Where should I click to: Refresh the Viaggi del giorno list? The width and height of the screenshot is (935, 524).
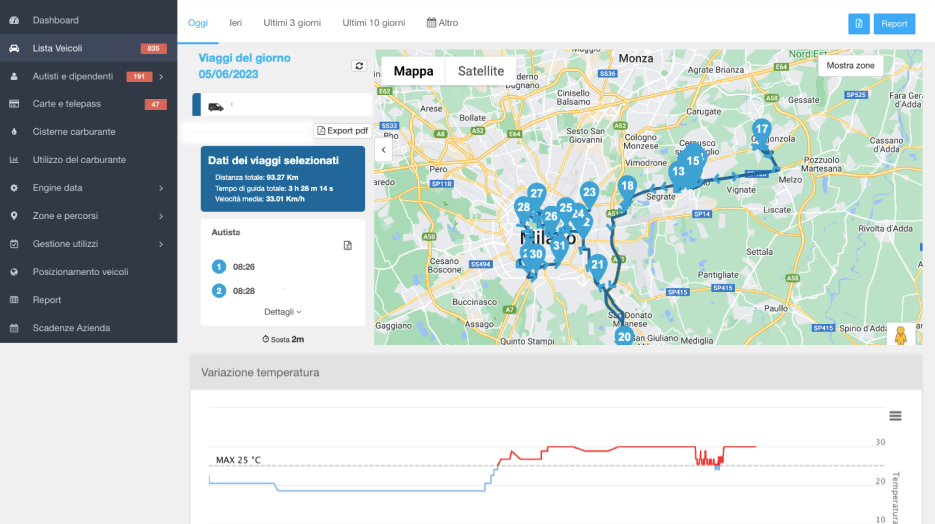pyautogui.click(x=359, y=66)
